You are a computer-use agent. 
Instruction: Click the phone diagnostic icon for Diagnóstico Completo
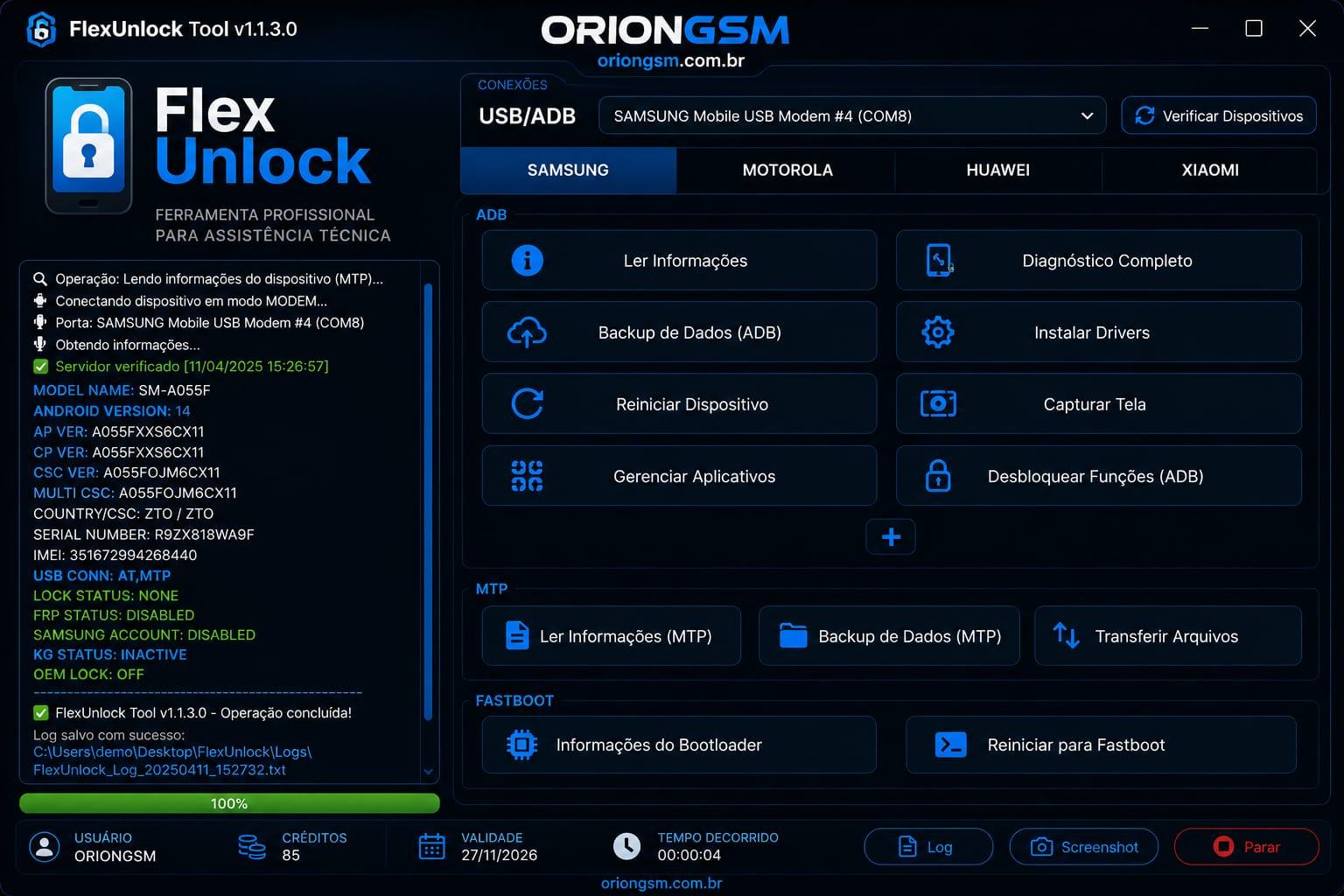tap(939, 260)
